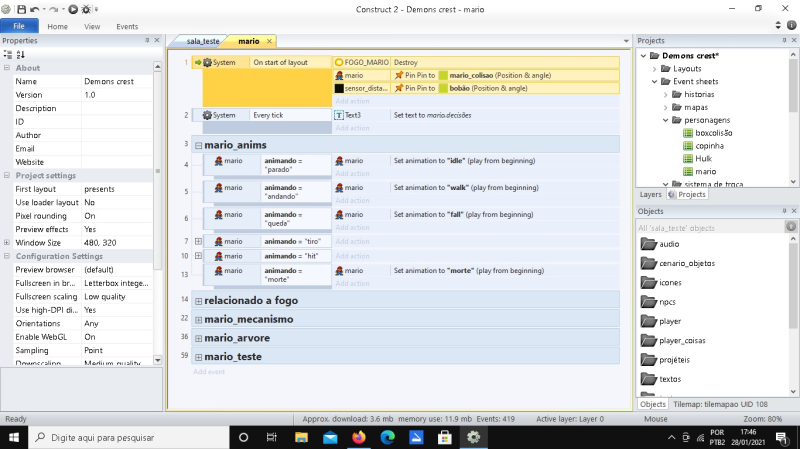The width and height of the screenshot is (800, 449).
Task: Select Hulk event sheet
Action: [703, 159]
